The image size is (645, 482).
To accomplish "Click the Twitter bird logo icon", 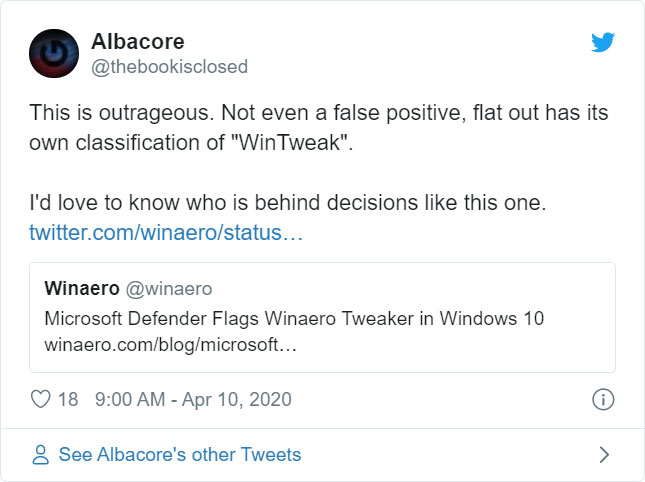I will [603, 42].
